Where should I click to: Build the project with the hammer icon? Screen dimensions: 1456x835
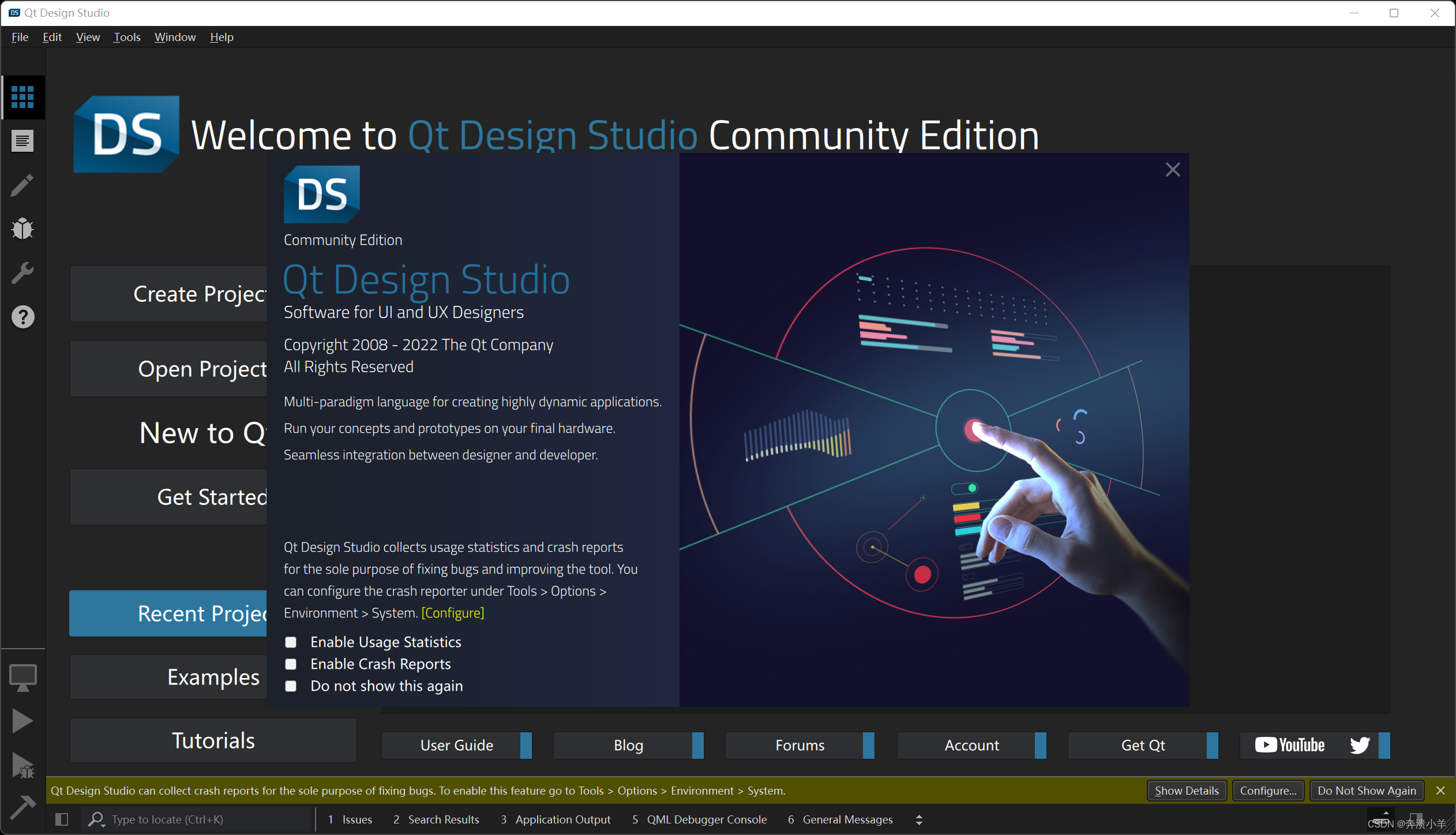(x=22, y=807)
